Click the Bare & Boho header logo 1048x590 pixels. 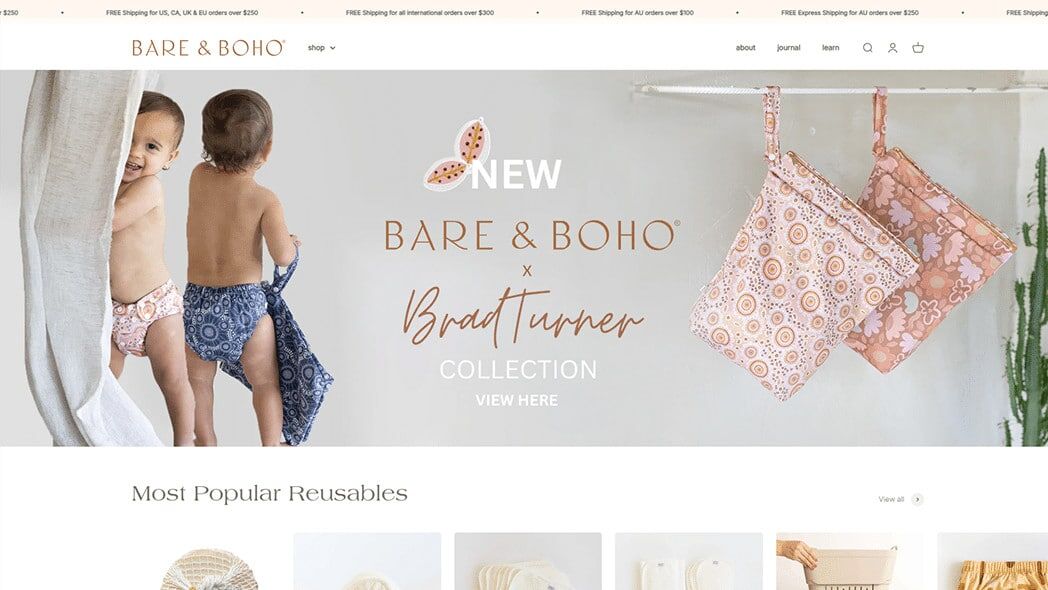pyautogui.click(x=209, y=48)
